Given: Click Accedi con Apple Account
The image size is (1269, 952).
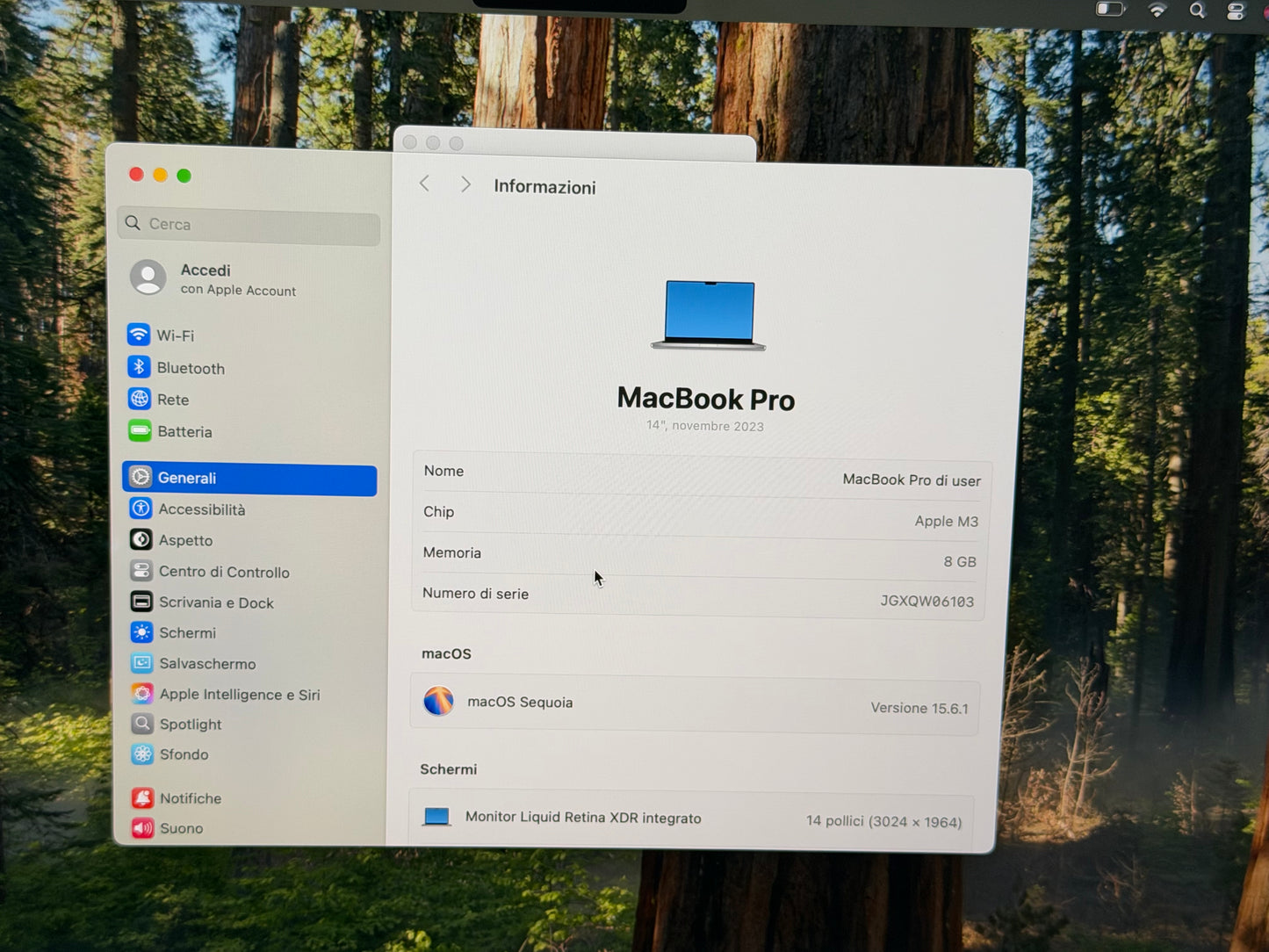Looking at the screenshot, I should click(238, 279).
